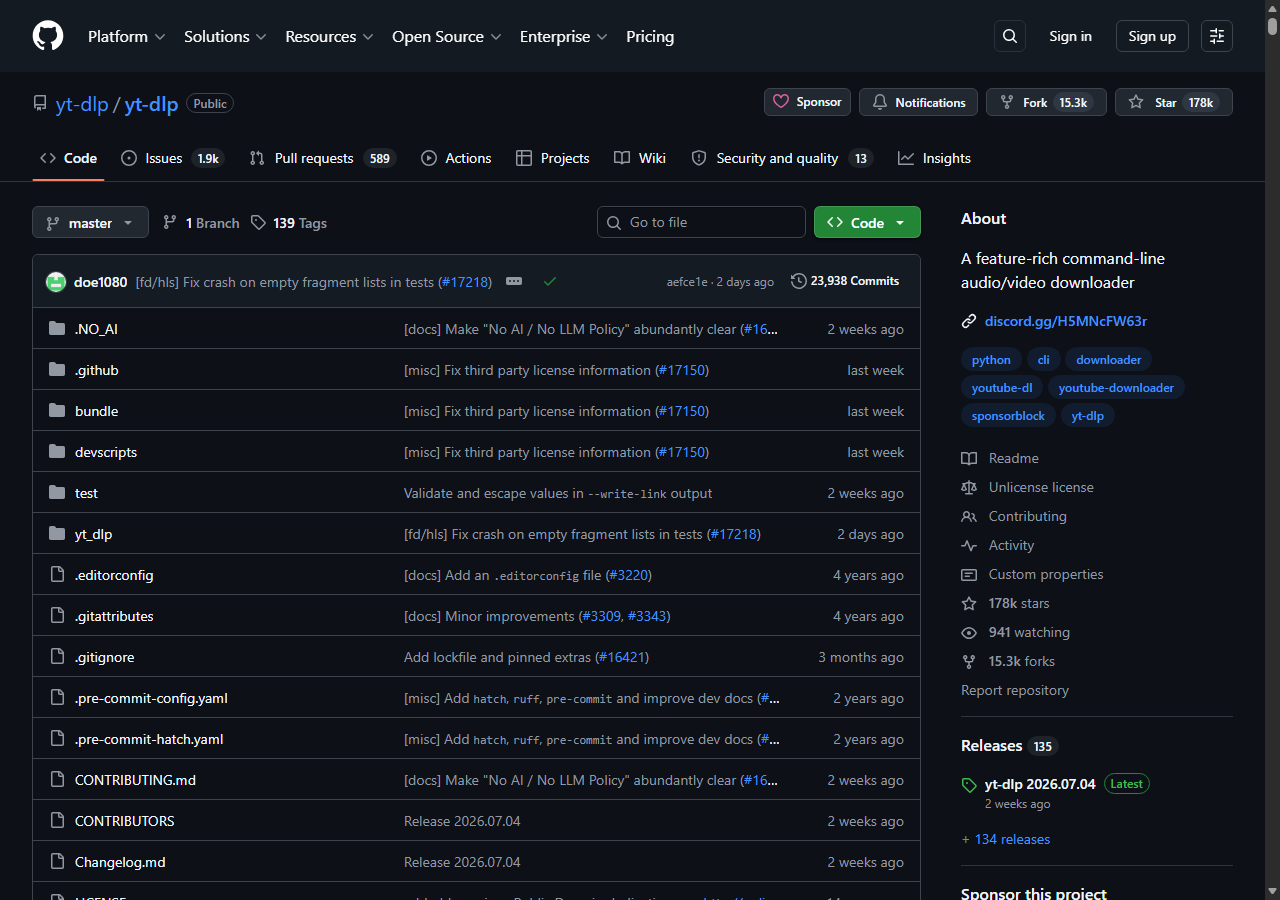Open commit hash aefce1e

tap(687, 282)
